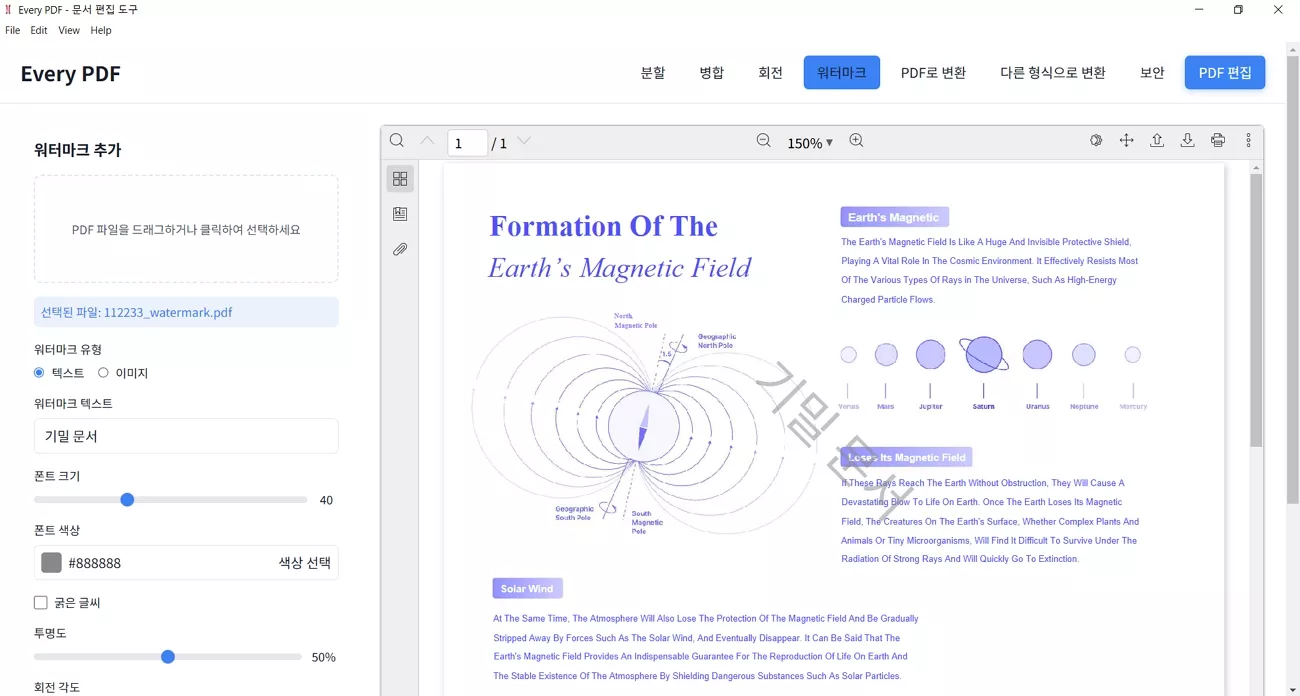Click the 워터마크 텍스트 input field
Image resolution: width=1300 pixels, height=696 pixels.
click(x=186, y=436)
